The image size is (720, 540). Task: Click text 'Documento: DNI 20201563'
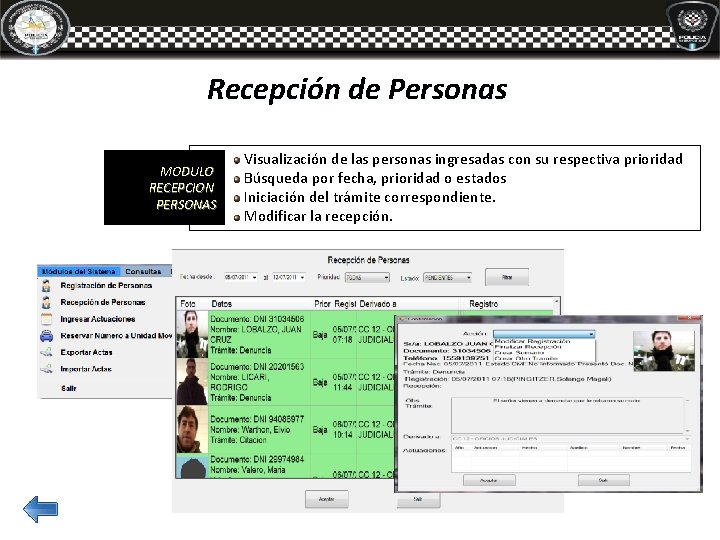click(x=257, y=366)
